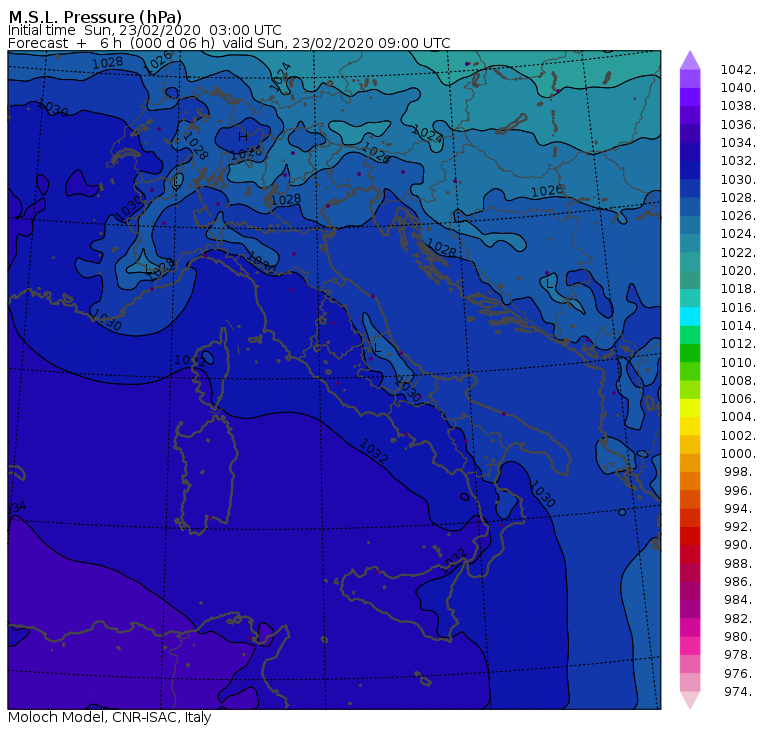Click the '1042.' legend value
The width and height of the screenshot is (760, 731).
click(738, 70)
